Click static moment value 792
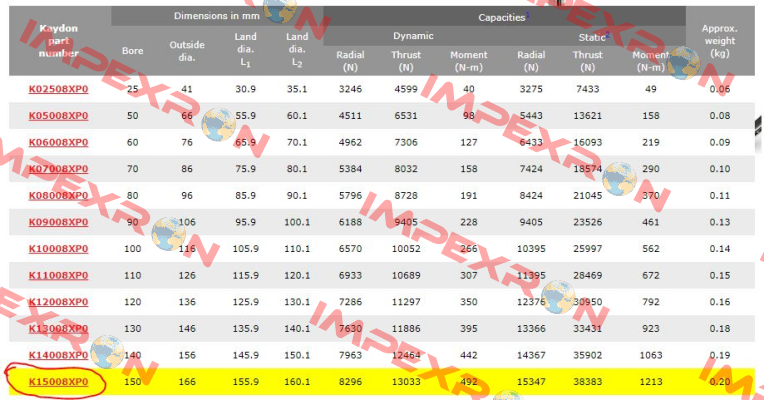The image size is (764, 400). pyautogui.click(x=651, y=302)
